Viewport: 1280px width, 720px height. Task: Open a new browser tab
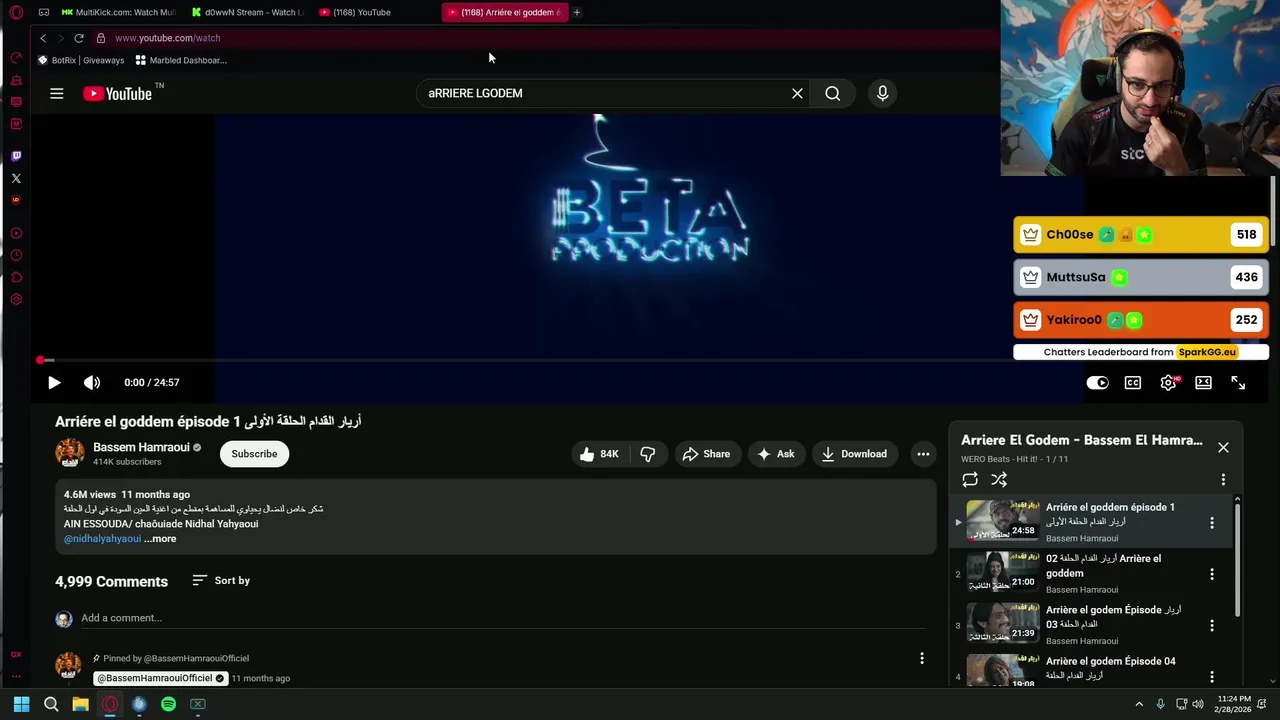click(x=577, y=12)
